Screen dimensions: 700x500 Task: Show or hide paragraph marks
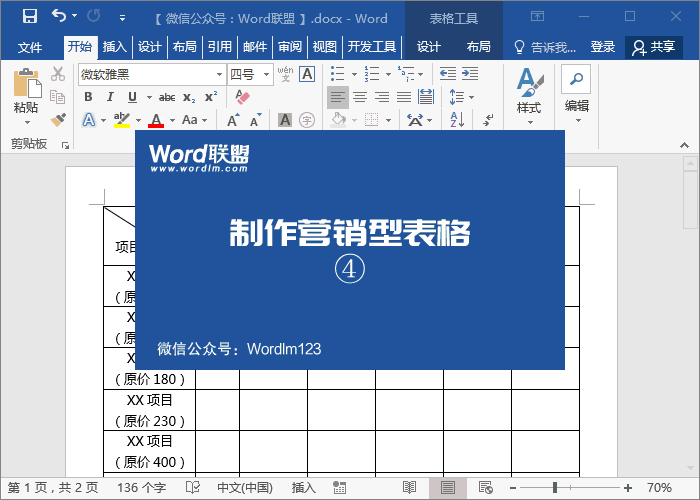click(488, 120)
